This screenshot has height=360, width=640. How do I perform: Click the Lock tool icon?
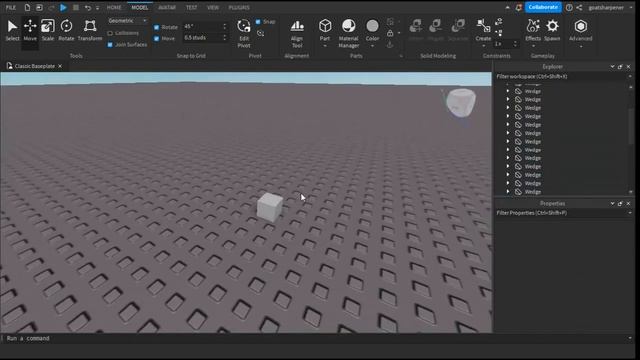pyautogui.click(x=390, y=33)
